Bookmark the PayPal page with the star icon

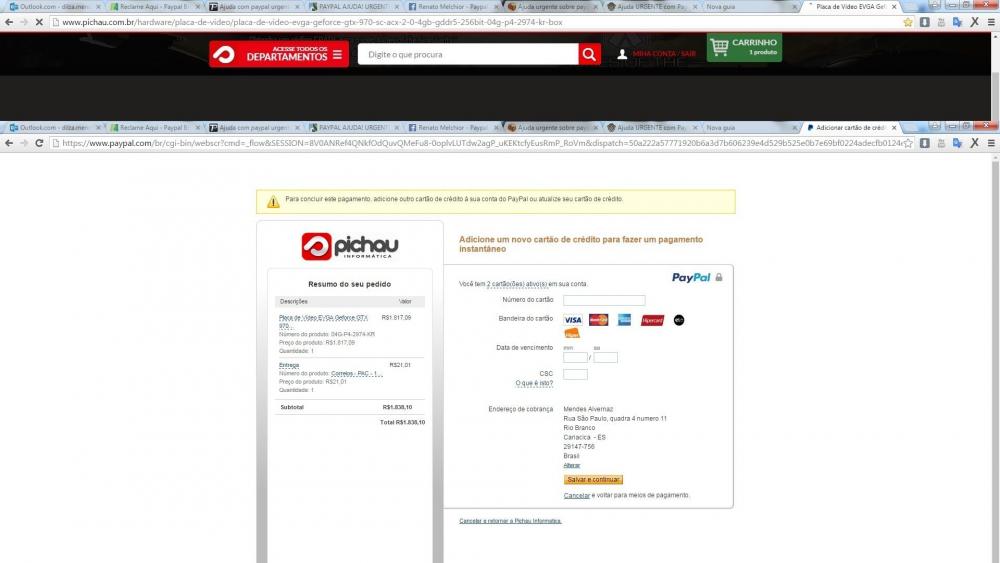(x=908, y=143)
